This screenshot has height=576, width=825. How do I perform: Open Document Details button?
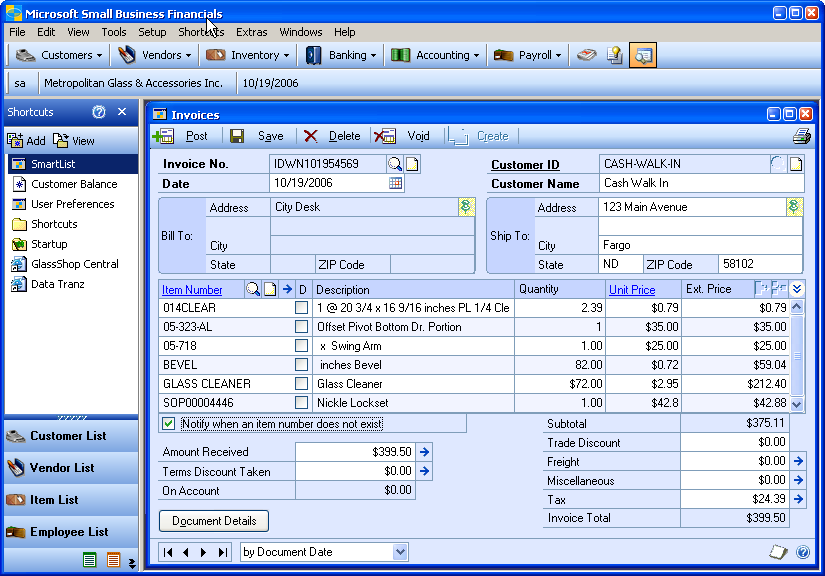coord(214,521)
